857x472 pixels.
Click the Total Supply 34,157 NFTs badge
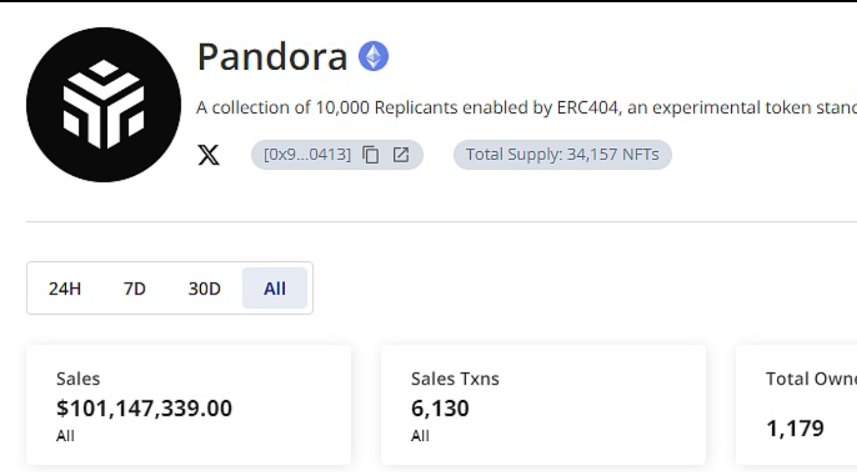tap(562, 155)
